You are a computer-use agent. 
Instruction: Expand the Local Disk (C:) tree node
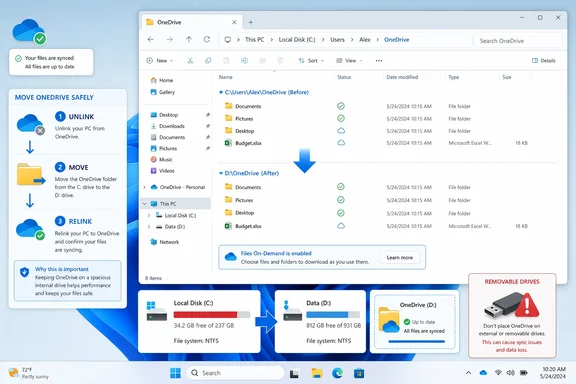point(149,215)
